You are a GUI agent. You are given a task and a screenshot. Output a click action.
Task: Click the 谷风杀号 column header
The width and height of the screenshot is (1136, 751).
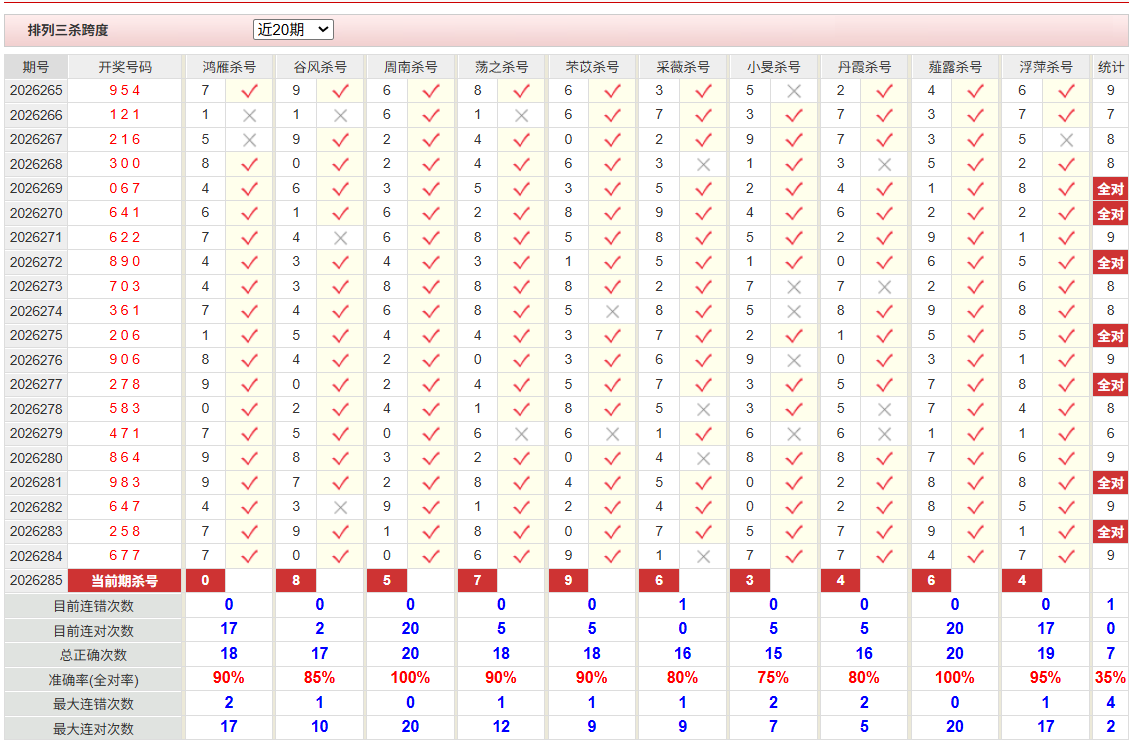[320, 67]
